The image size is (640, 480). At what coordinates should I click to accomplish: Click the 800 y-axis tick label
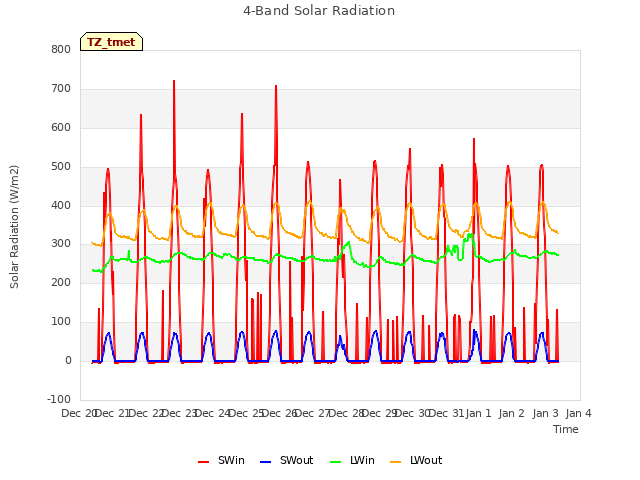pyautogui.click(x=61, y=49)
